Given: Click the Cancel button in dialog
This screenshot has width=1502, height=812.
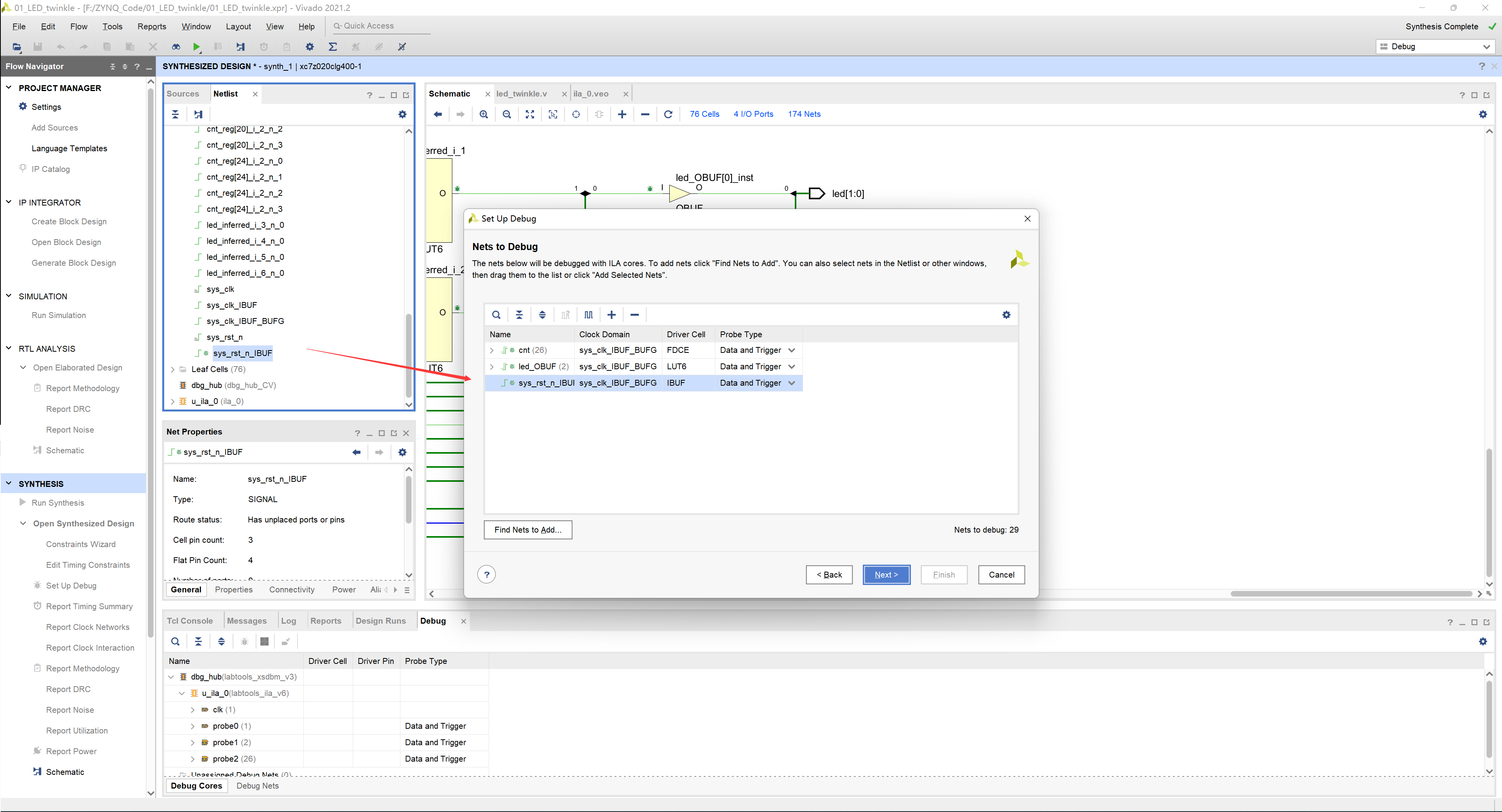Looking at the screenshot, I should coord(1001,575).
